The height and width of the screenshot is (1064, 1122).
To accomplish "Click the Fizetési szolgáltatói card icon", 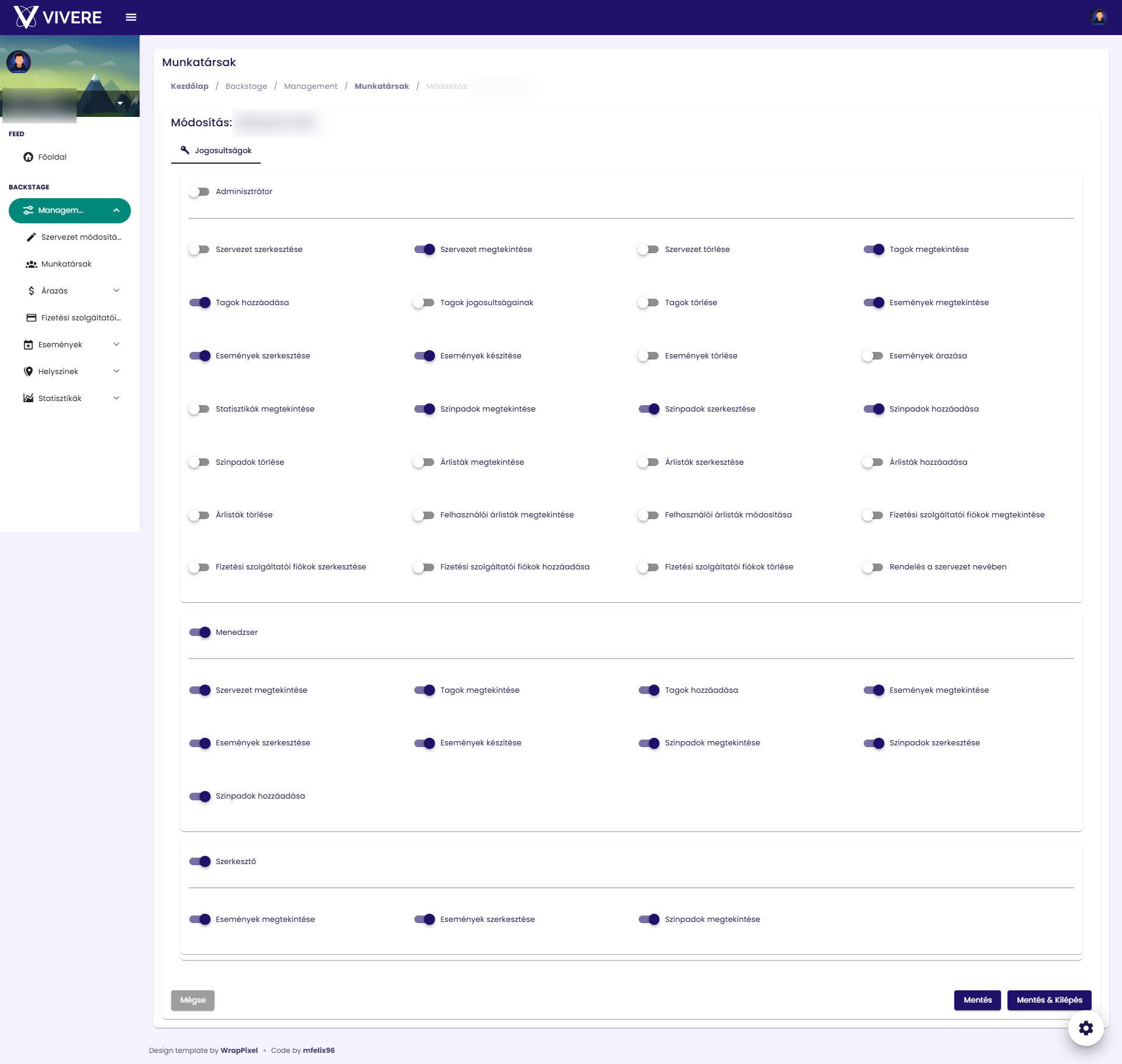I will point(32,318).
